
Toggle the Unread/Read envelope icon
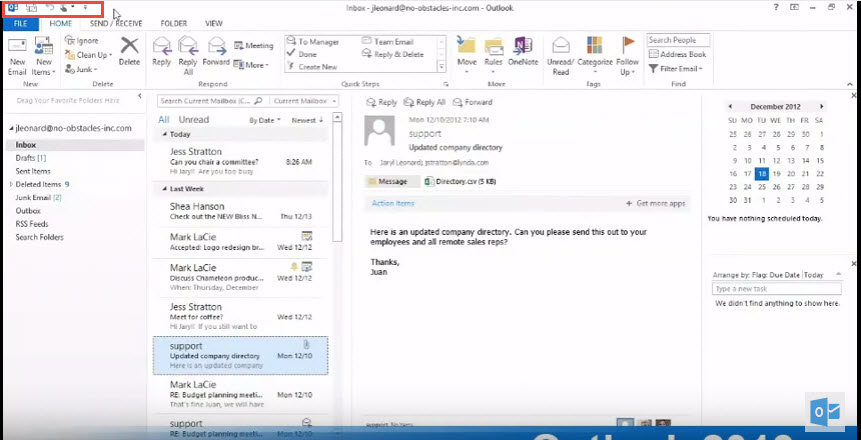pos(561,46)
